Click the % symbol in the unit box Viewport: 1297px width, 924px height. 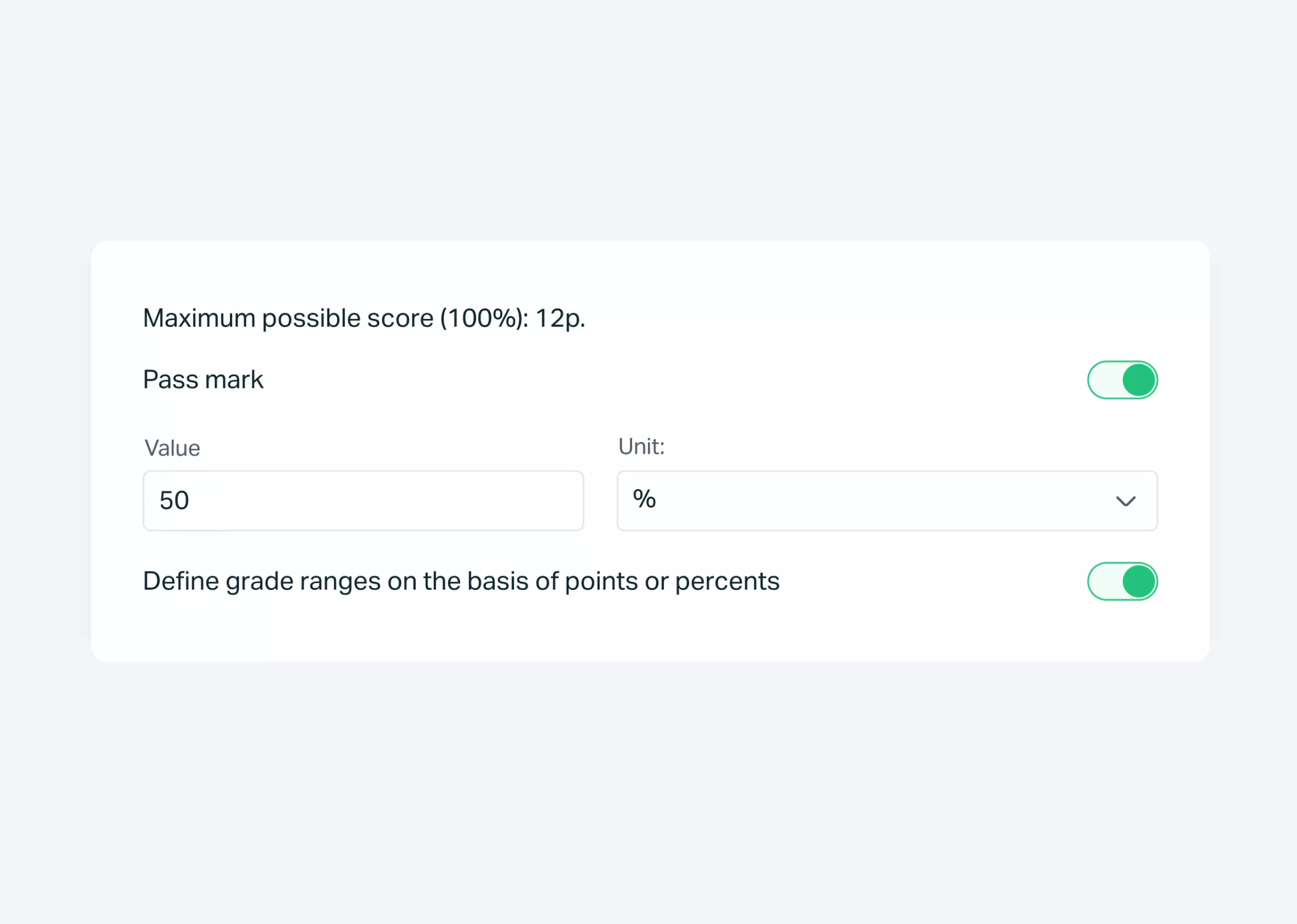point(644,500)
